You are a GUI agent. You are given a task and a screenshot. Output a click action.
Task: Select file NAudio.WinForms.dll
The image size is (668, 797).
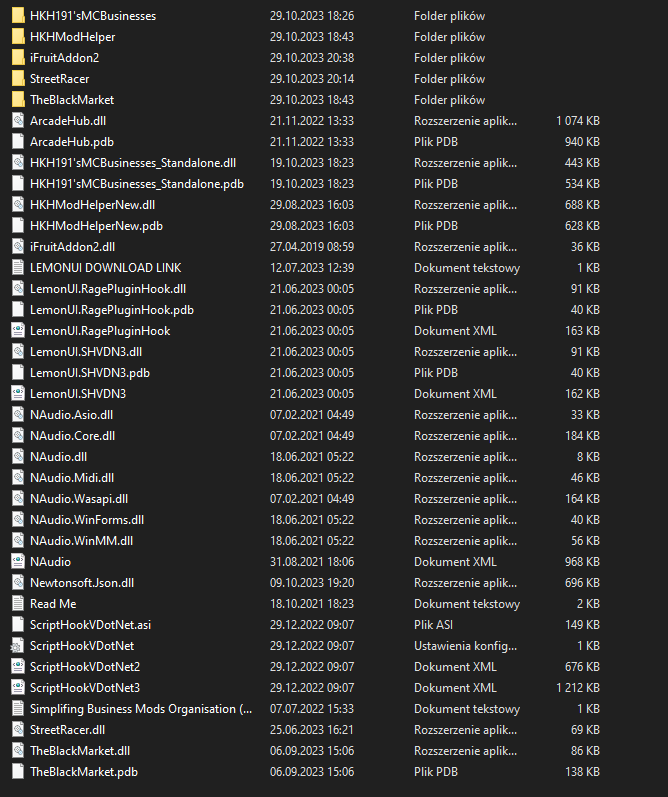coord(87,520)
